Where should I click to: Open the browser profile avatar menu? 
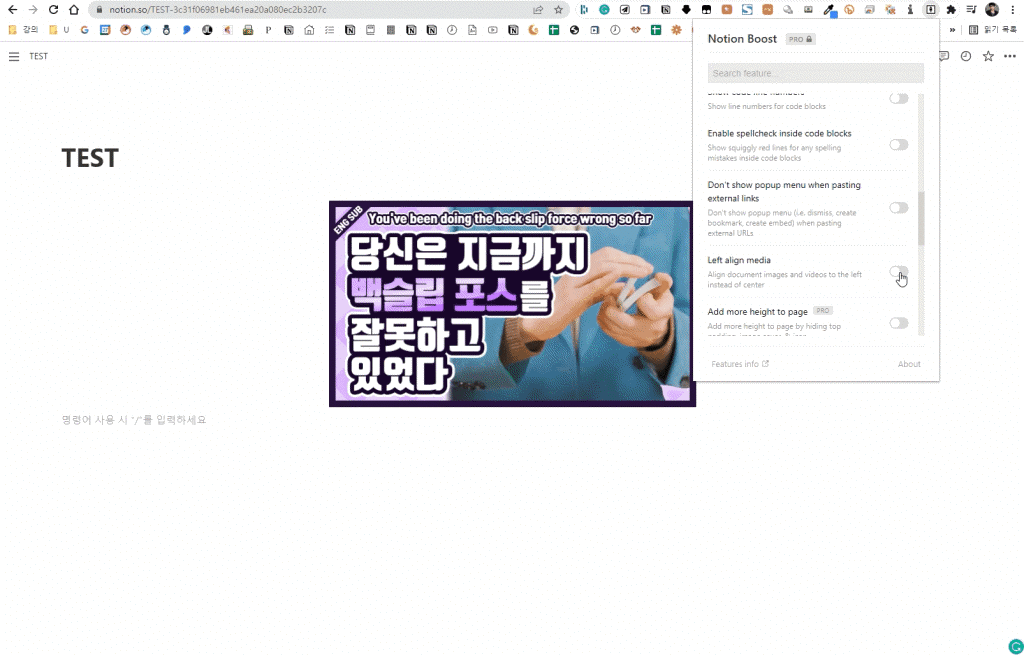click(991, 10)
